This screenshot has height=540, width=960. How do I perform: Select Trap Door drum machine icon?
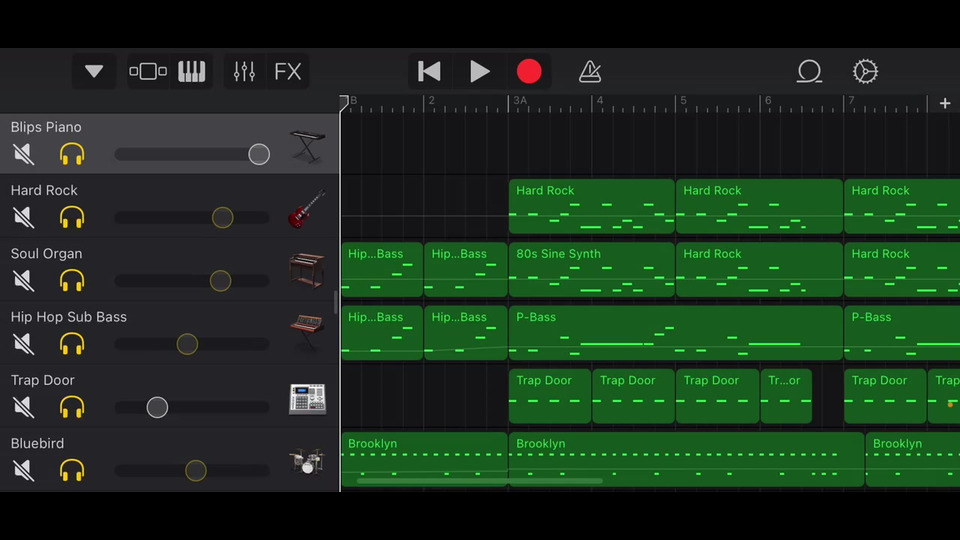[307, 399]
